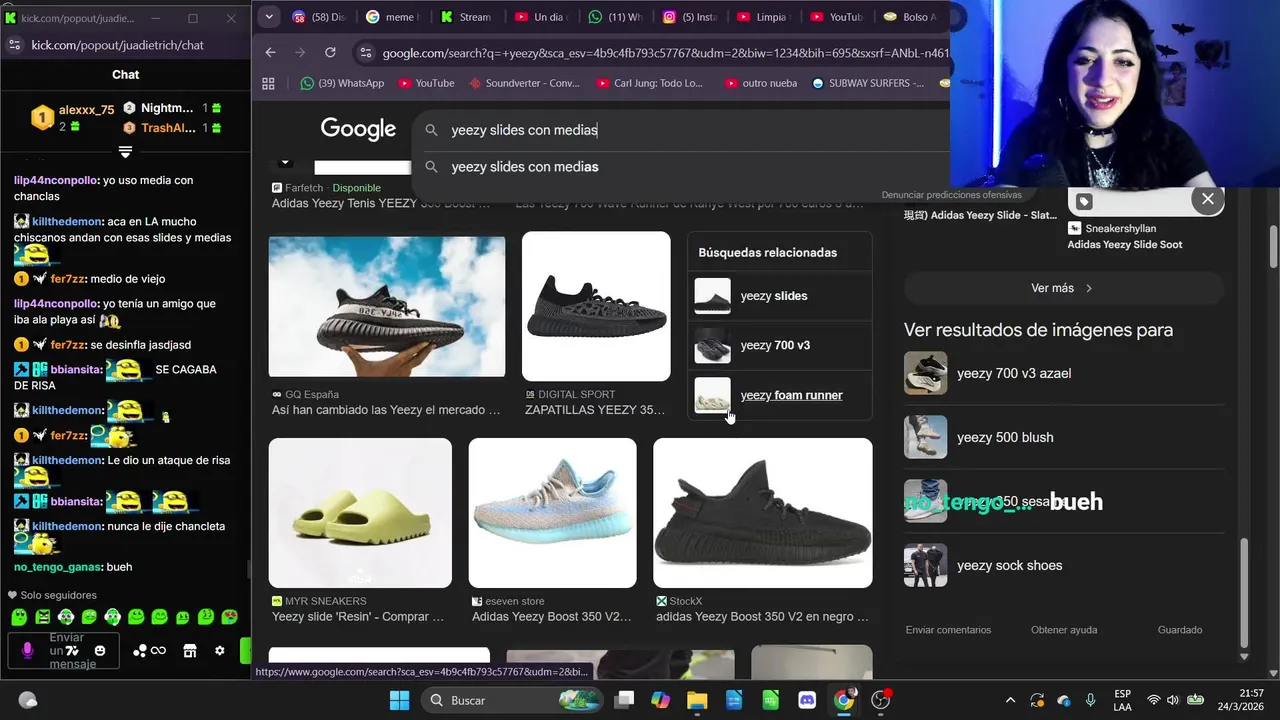
Task: Click Enviar comentarios link
Action: [x=948, y=630]
